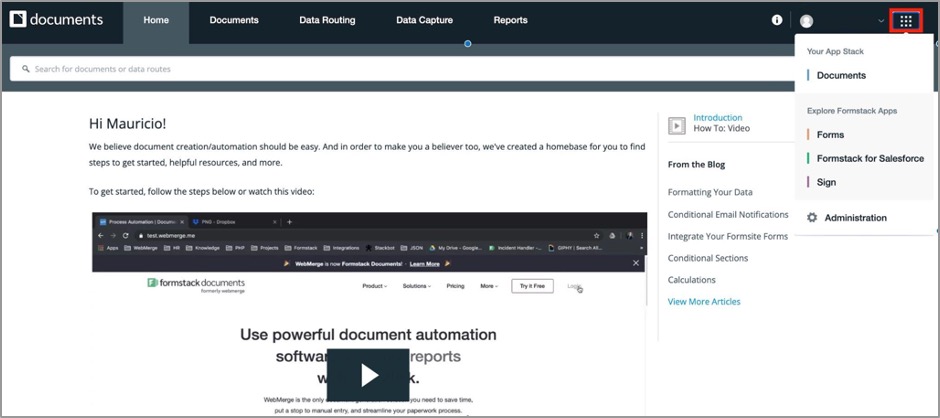Open the Sign app entry
940x418 pixels.
(826, 182)
